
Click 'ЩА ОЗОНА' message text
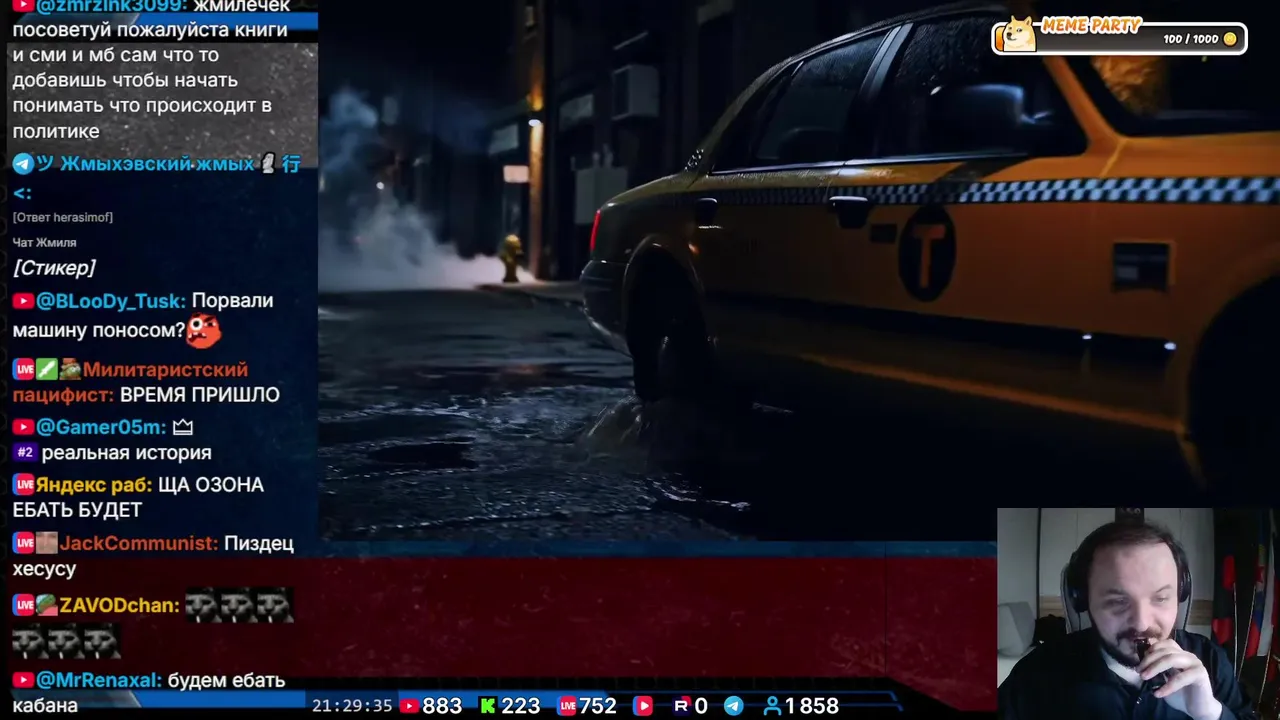(x=212, y=485)
